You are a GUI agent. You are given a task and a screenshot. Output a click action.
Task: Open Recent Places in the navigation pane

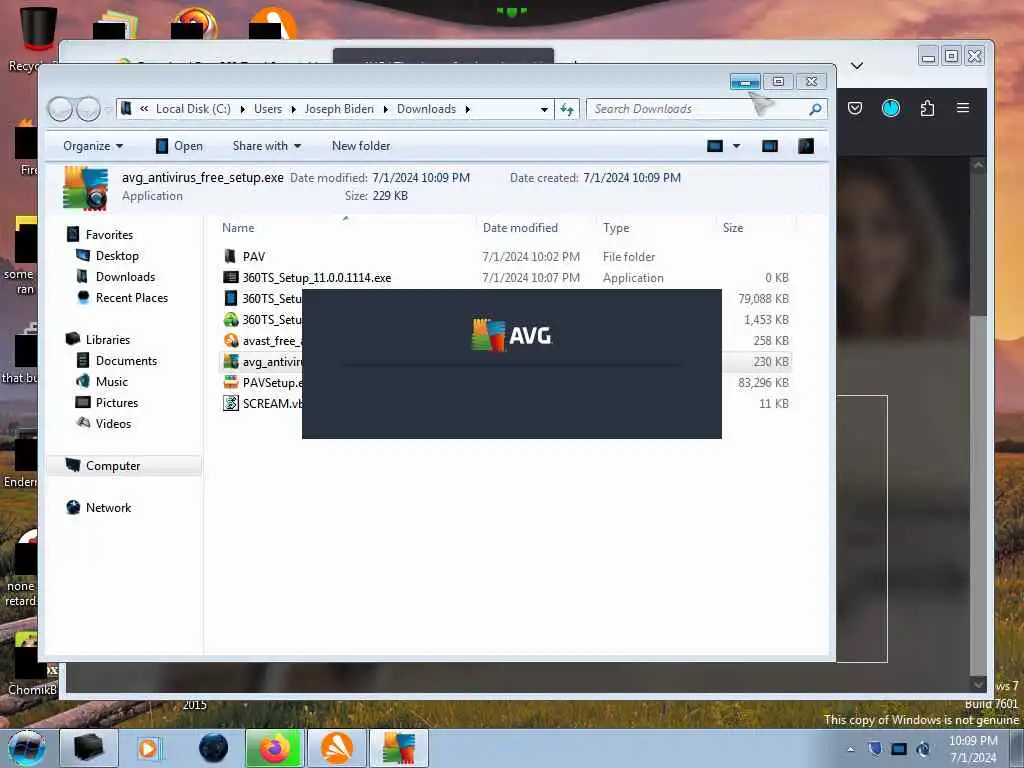coord(132,298)
